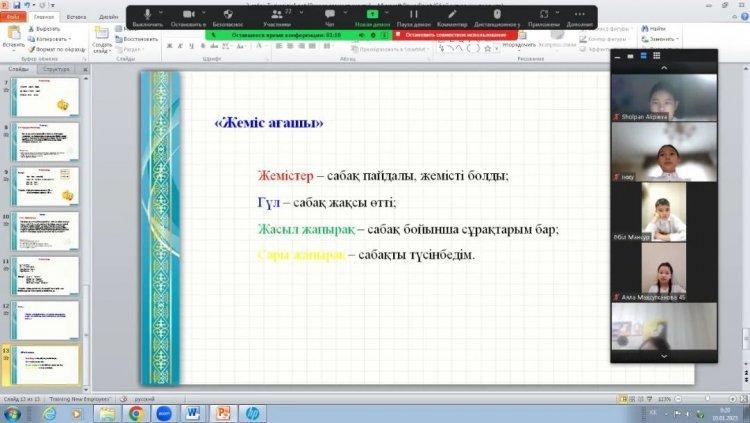Select Sholpan's video tile
Image resolution: width=750 pixels, height=423 pixels.
[664, 98]
